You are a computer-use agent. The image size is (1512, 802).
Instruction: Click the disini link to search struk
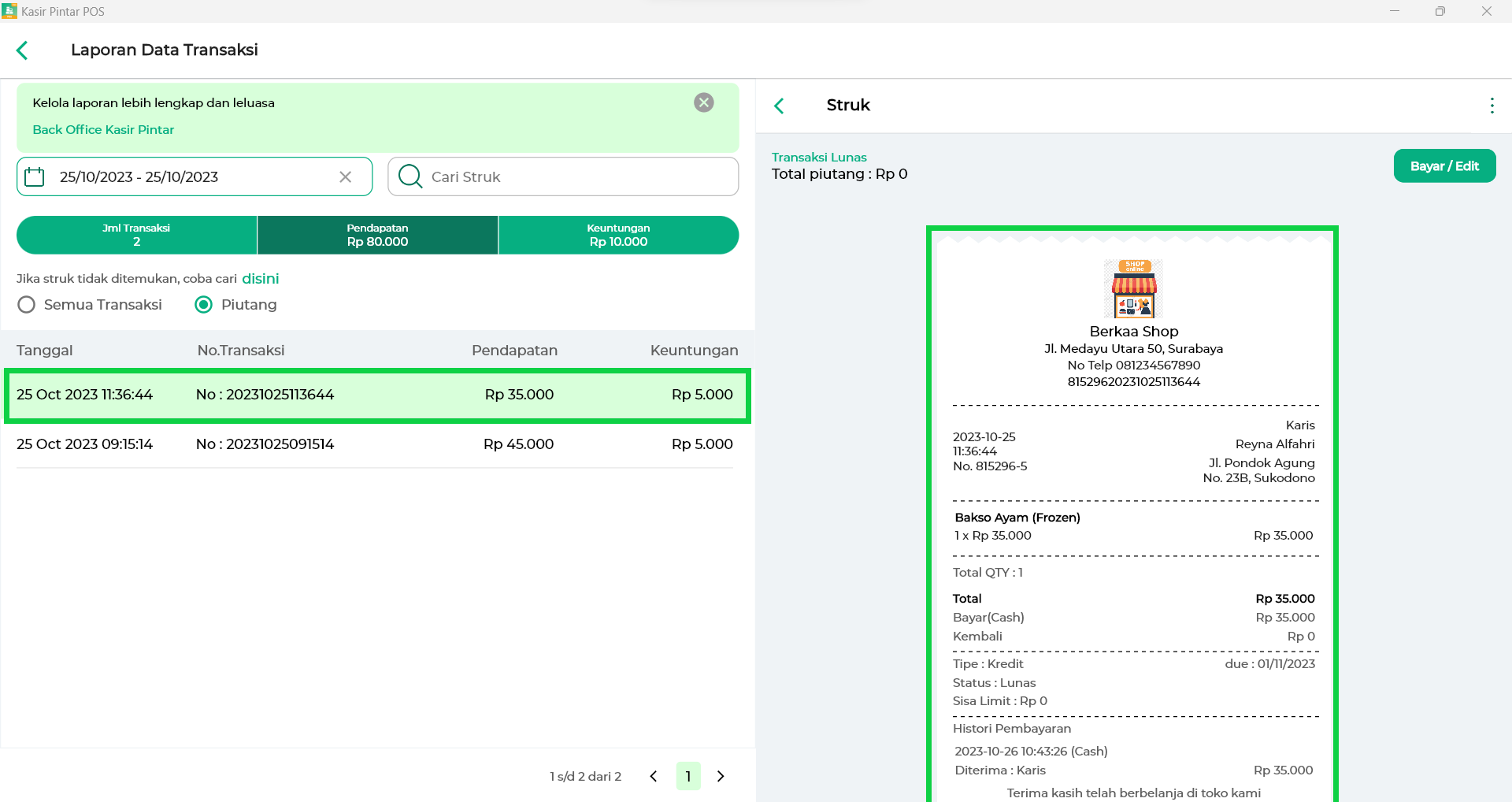[261, 279]
